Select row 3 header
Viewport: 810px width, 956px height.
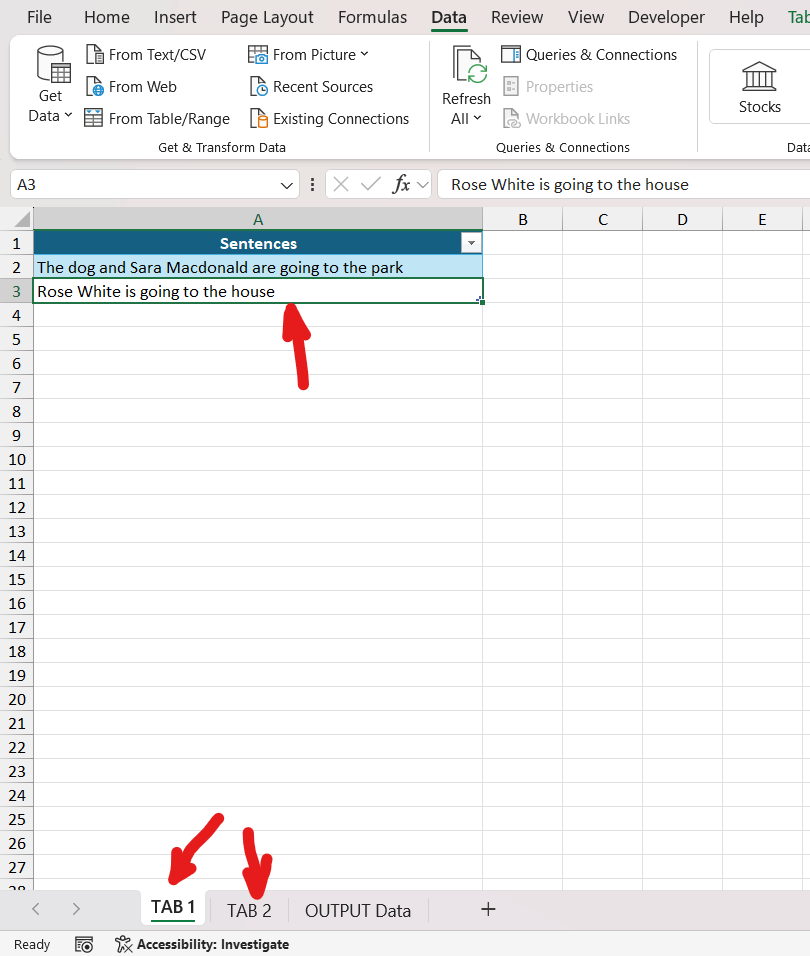(16, 291)
